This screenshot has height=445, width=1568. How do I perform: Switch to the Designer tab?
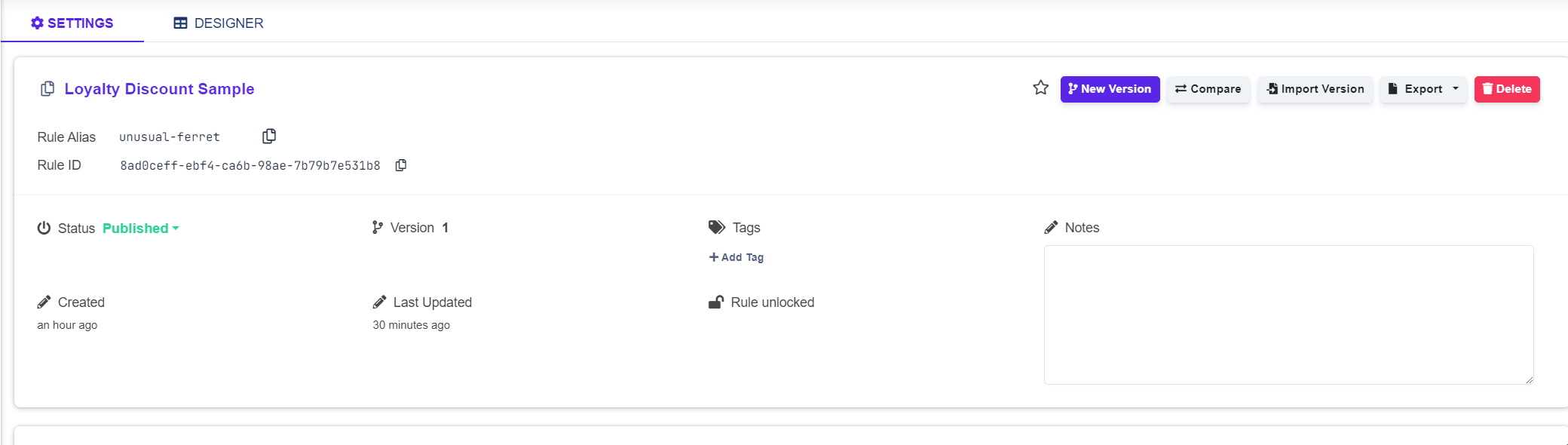(219, 23)
